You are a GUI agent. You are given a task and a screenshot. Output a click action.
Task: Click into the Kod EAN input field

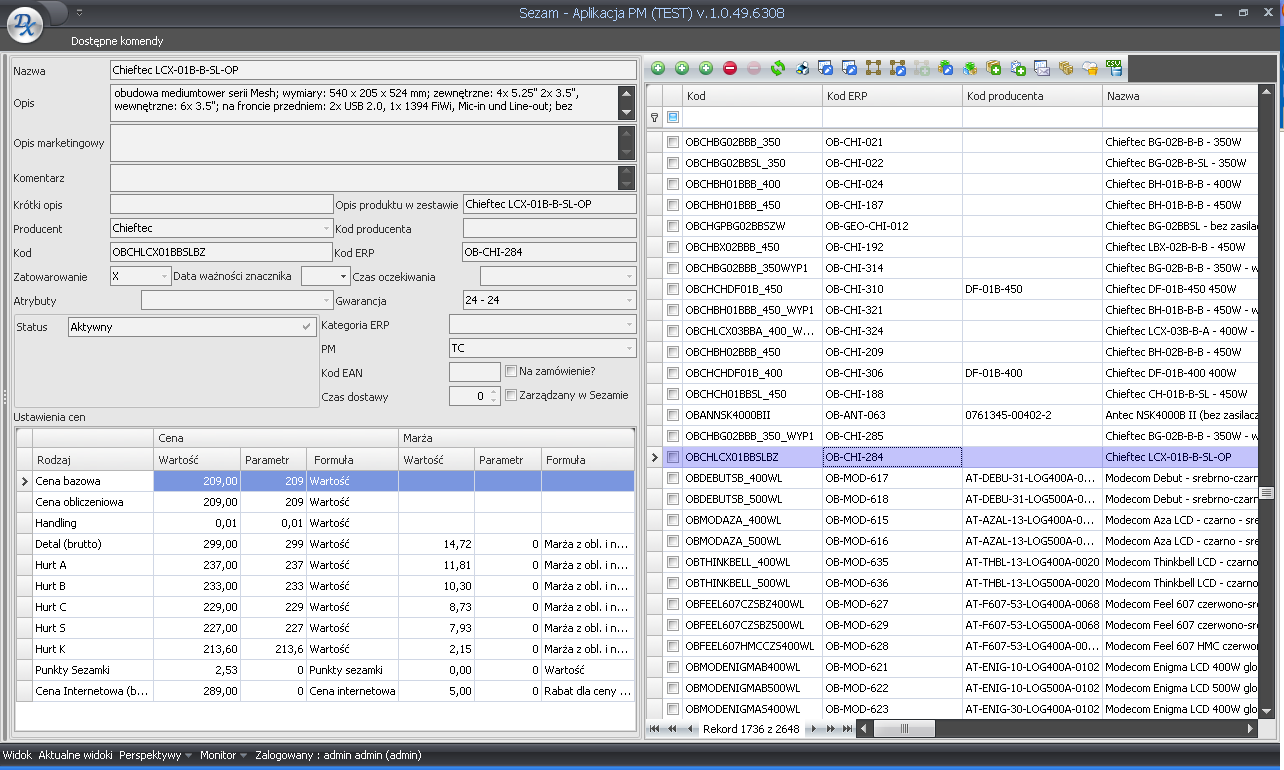475,372
